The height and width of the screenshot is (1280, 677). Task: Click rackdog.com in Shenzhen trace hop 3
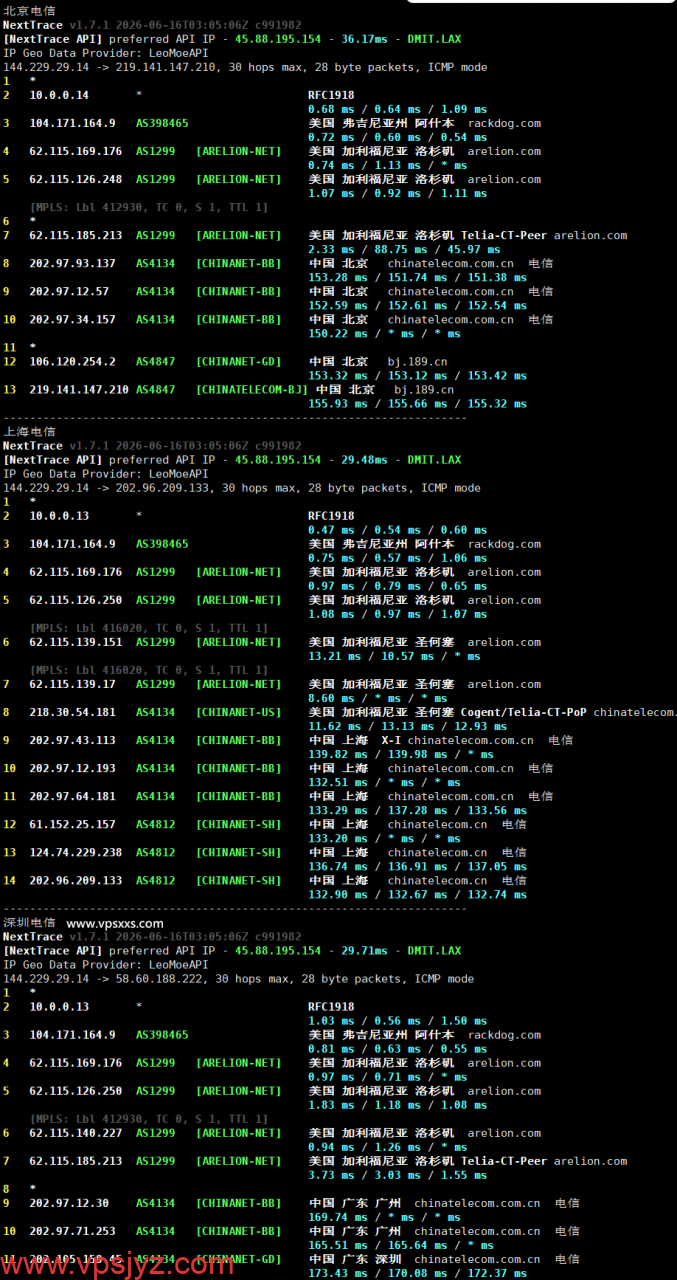click(x=504, y=1035)
